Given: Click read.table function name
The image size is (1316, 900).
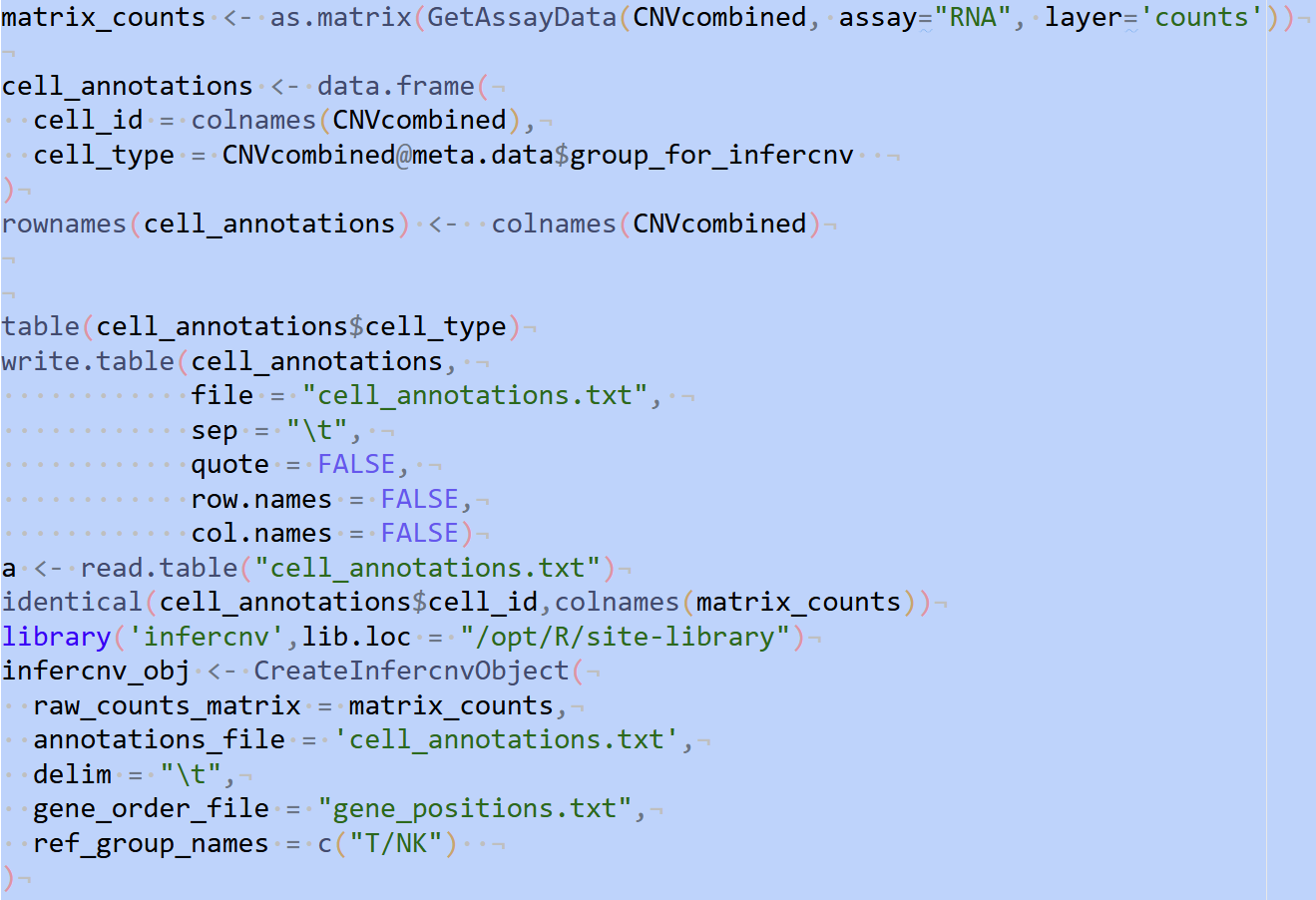Looking at the screenshot, I should [160, 569].
